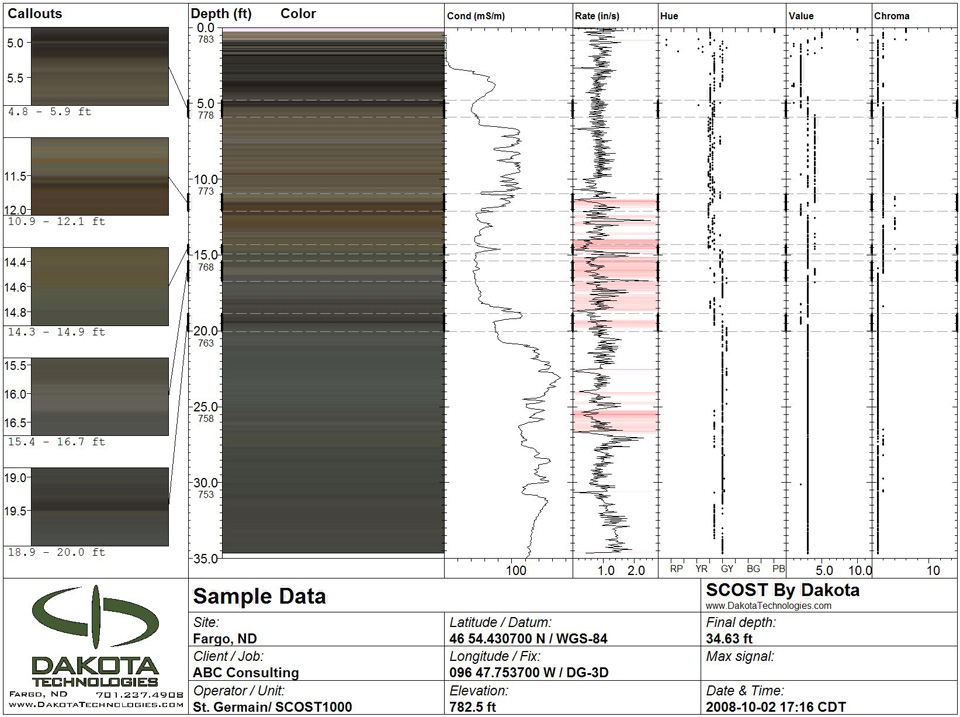
Task: Click the Hue column header
Action: pyautogui.click(x=671, y=17)
